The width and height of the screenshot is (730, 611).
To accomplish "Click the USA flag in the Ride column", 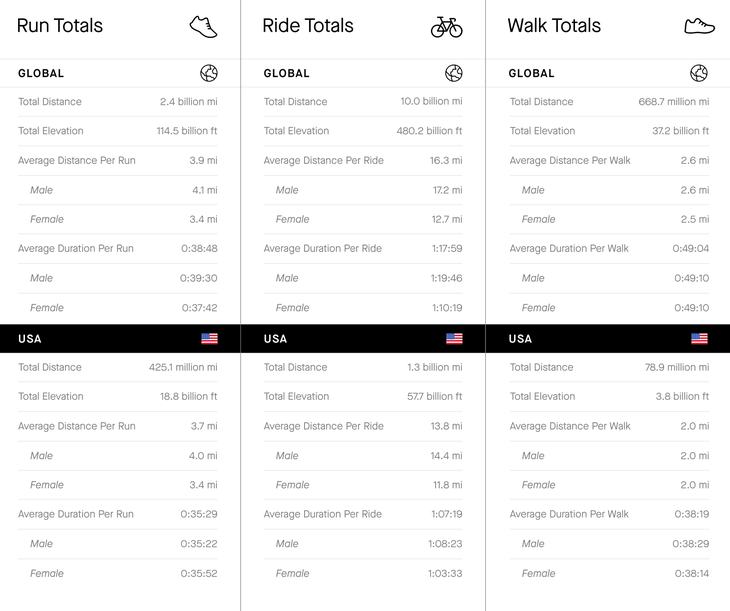I will (454, 339).
